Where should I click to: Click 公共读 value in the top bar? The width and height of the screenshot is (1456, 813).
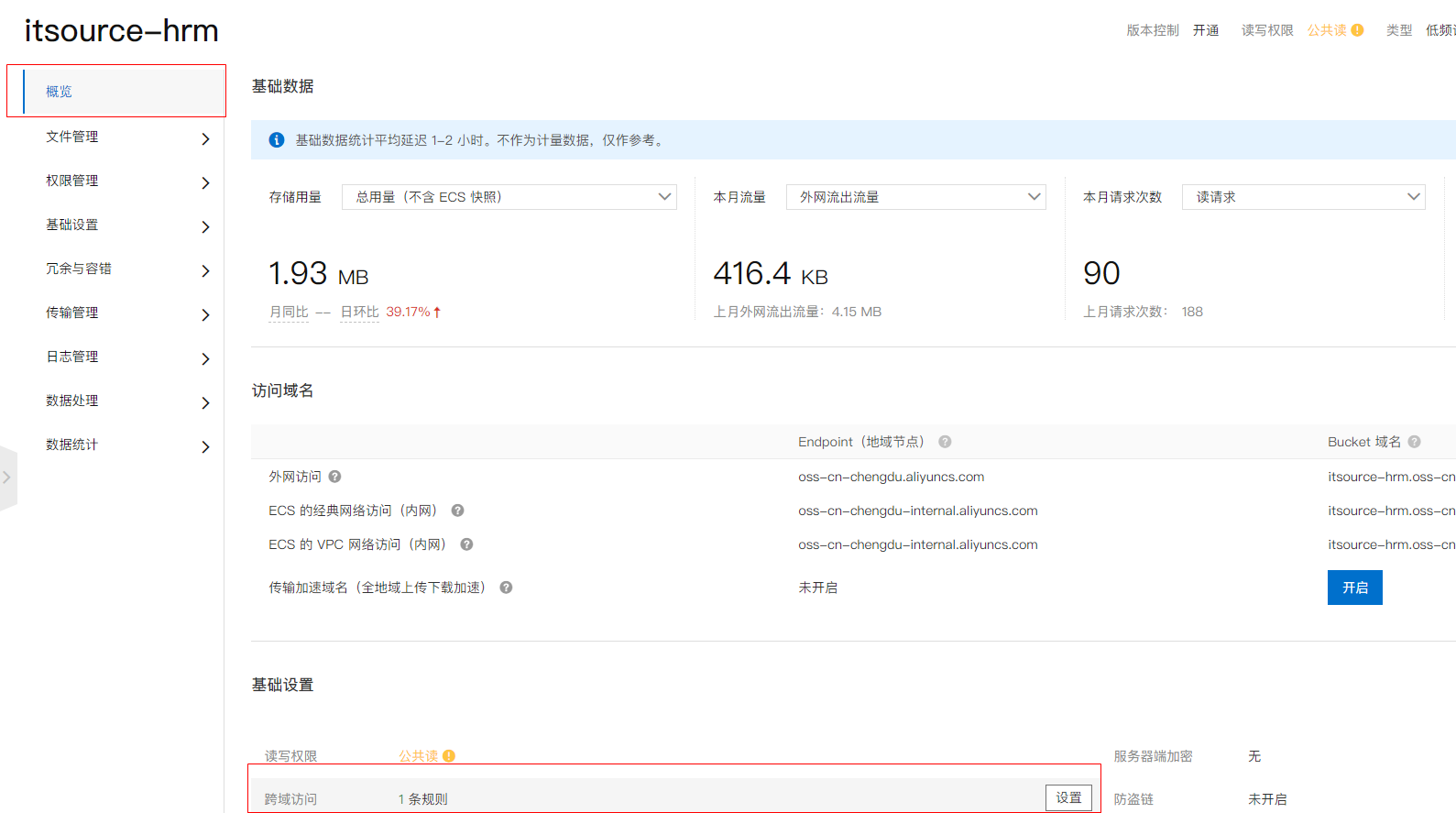[1327, 30]
